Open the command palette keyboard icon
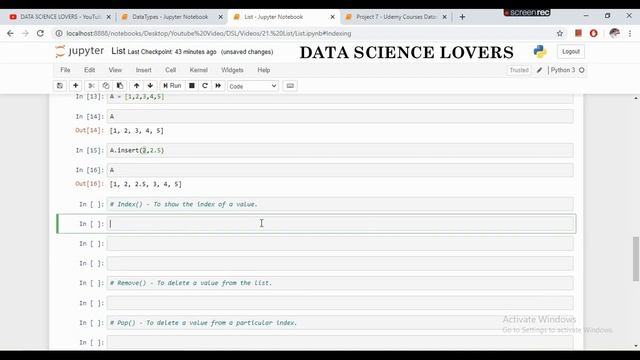 [290, 86]
